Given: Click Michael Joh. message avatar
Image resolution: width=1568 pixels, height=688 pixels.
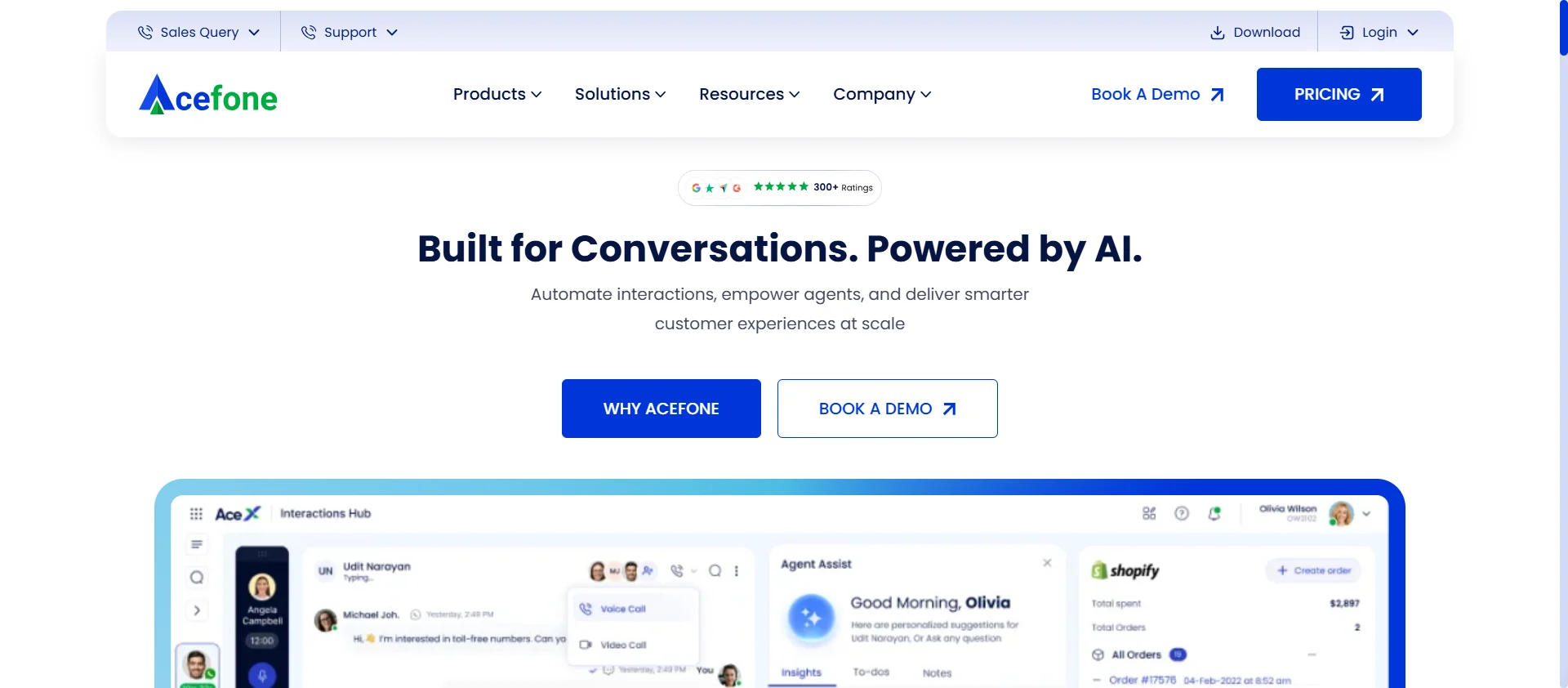Looking at the screenshot, I should click(326, 620).
